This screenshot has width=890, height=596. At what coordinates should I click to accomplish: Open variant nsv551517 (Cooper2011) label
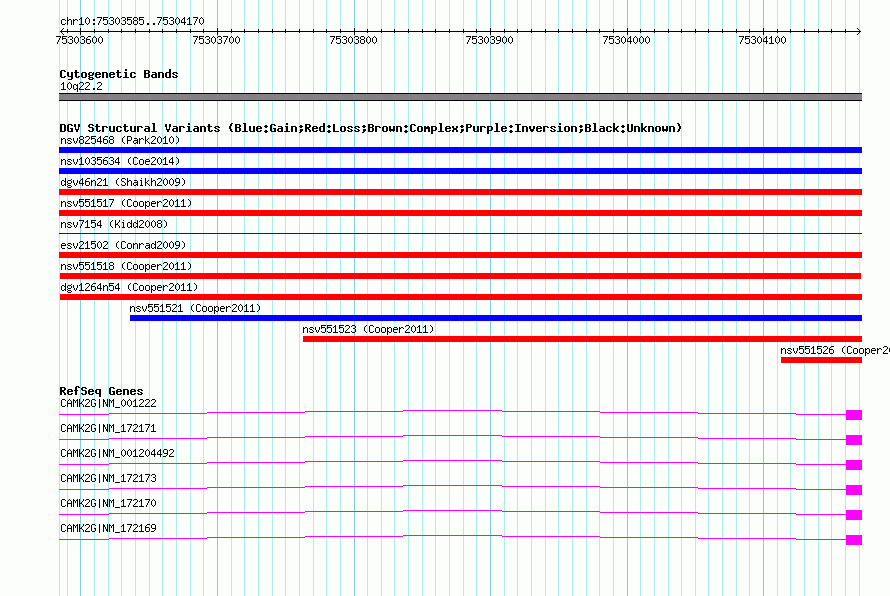coord(126,203)
